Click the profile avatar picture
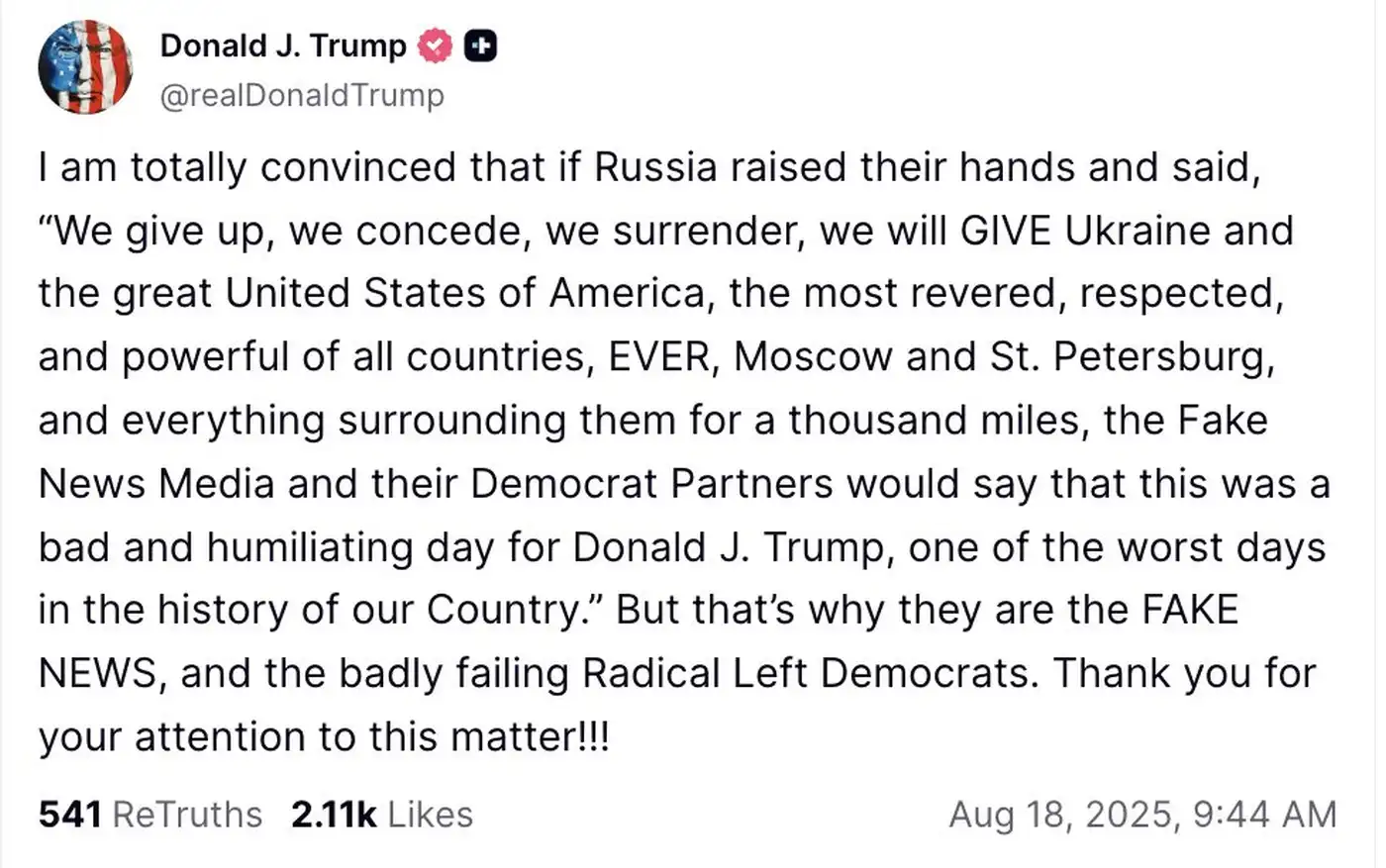1386x868 pixels. tap(85, 67)
